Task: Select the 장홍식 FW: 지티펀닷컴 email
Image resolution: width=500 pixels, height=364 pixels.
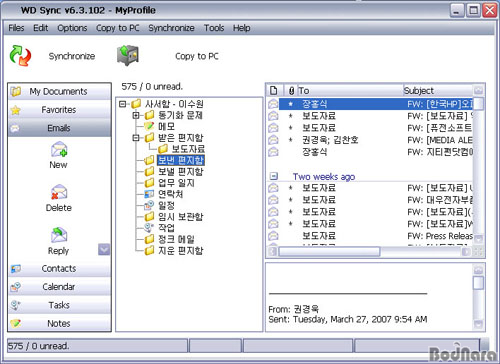Action: click(370, 152)
